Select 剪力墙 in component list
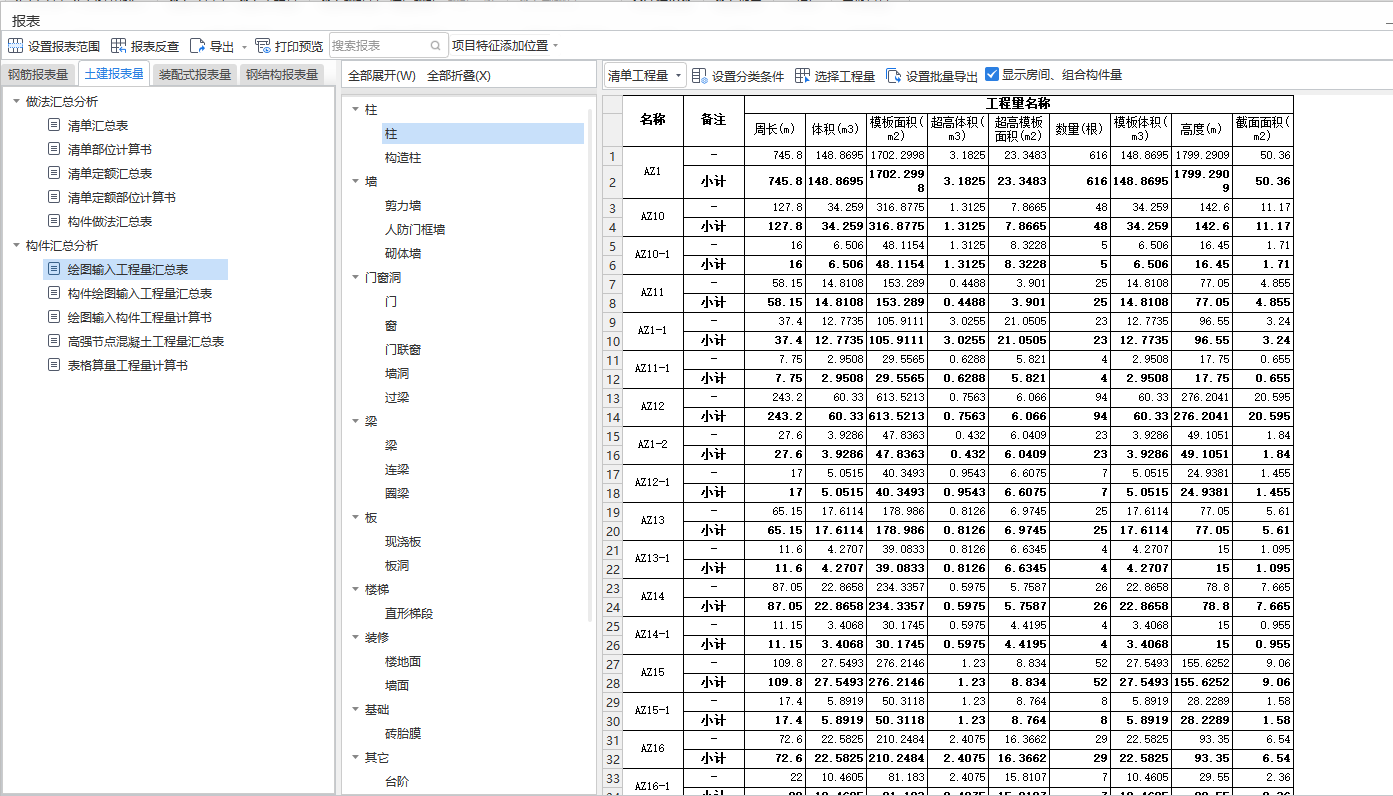The image size is (1393, 796). 403,205
